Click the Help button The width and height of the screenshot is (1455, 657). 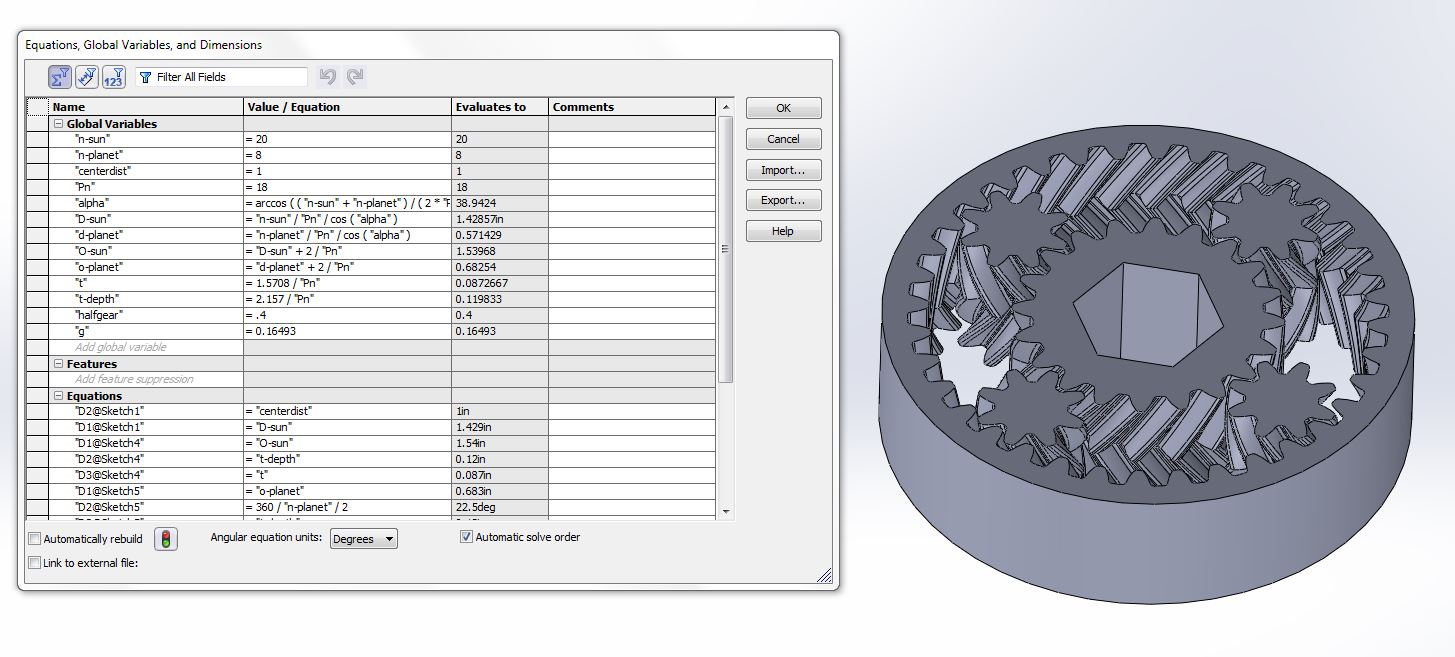point(783,231)
